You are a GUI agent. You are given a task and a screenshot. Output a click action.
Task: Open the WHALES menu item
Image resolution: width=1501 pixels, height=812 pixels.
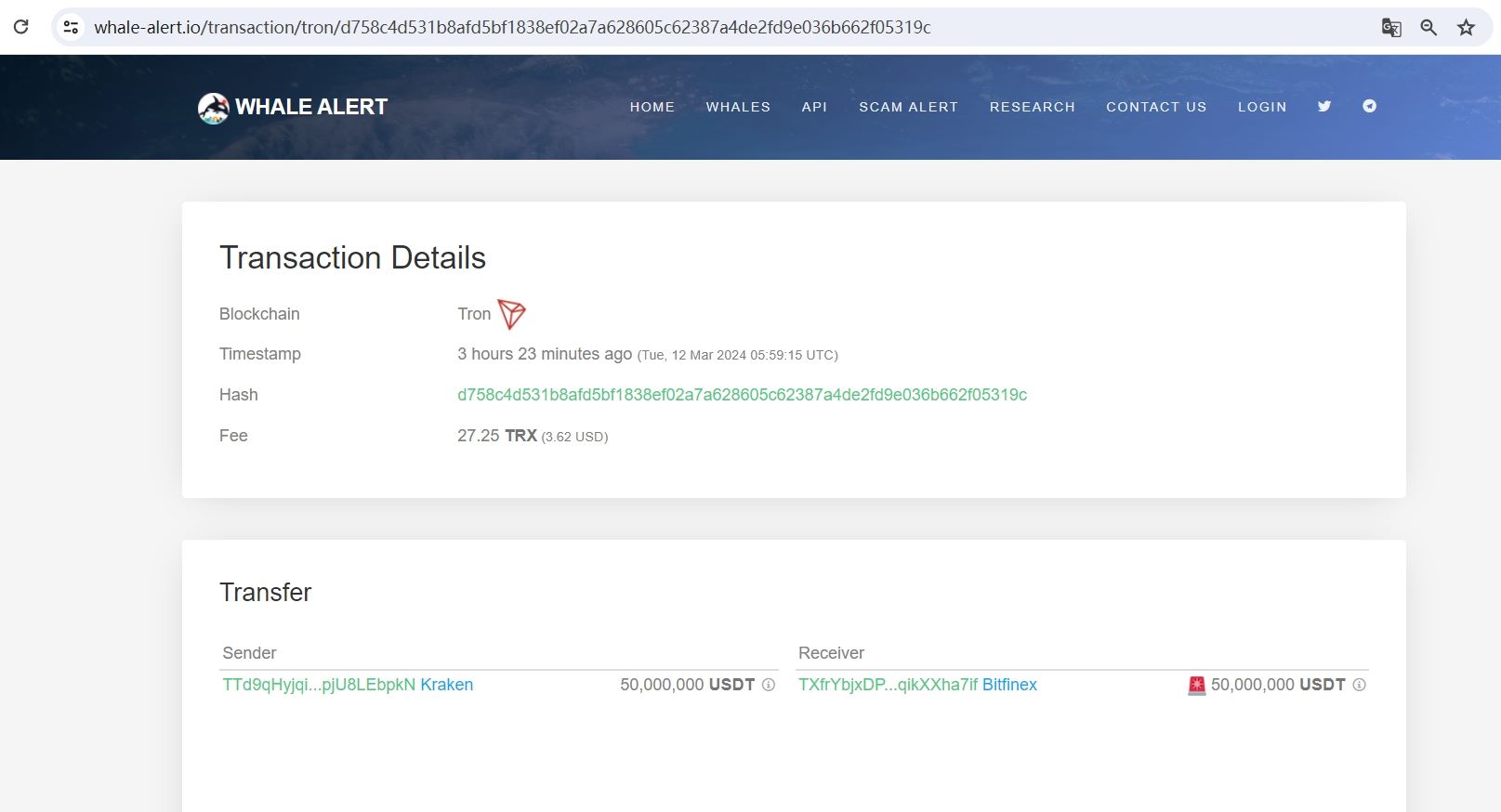(x=738, y=107)
